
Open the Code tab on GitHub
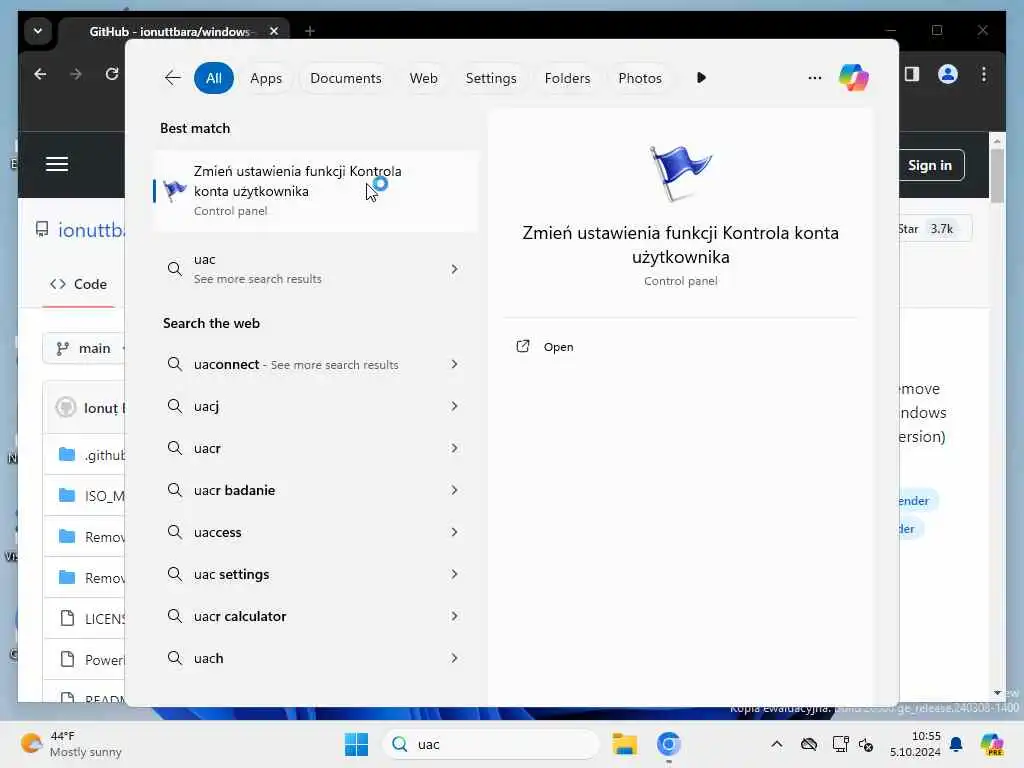click(x=78, y=284)
